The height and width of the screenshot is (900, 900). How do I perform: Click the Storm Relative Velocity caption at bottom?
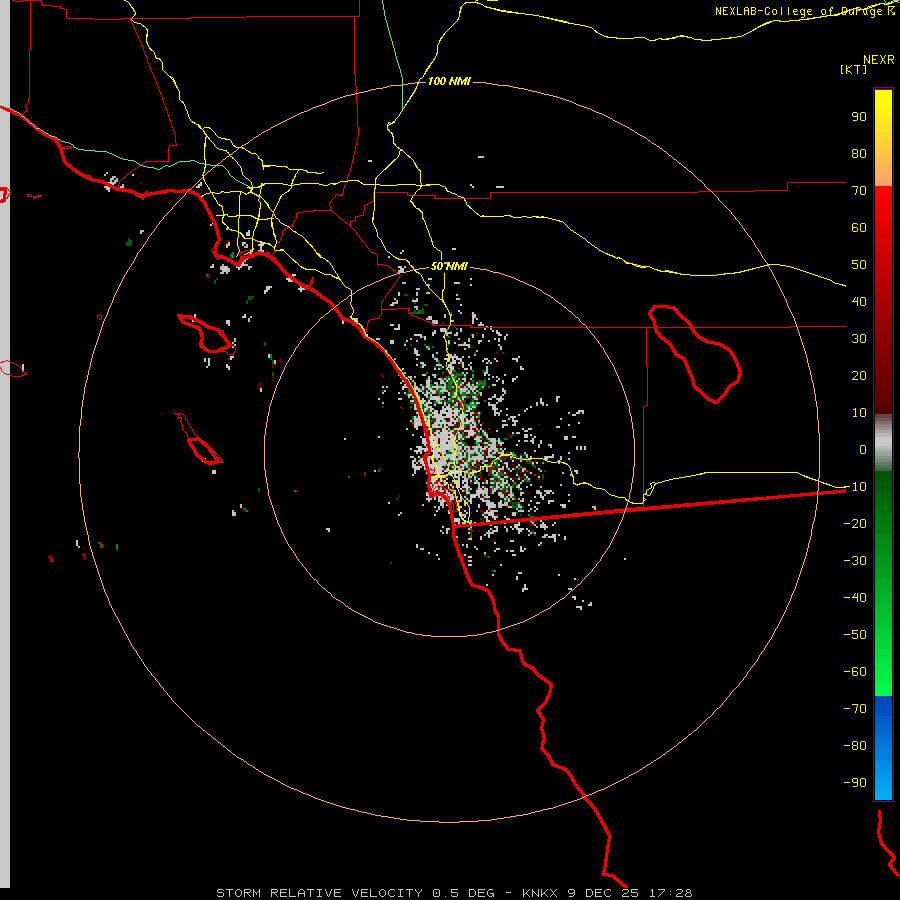point(454,893)
